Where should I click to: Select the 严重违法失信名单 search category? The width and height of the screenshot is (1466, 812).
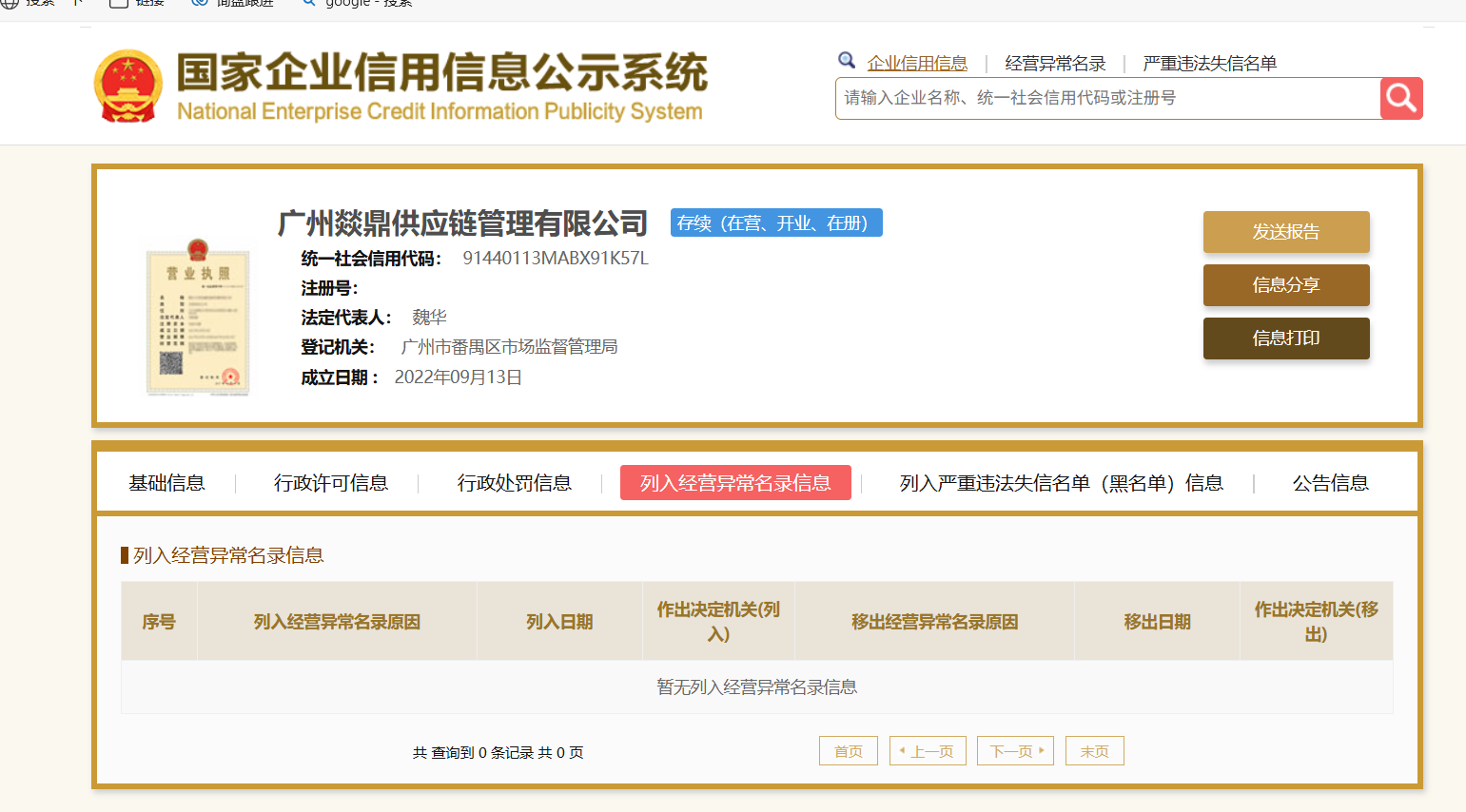pyautogui.click(x=1209, y=64)
